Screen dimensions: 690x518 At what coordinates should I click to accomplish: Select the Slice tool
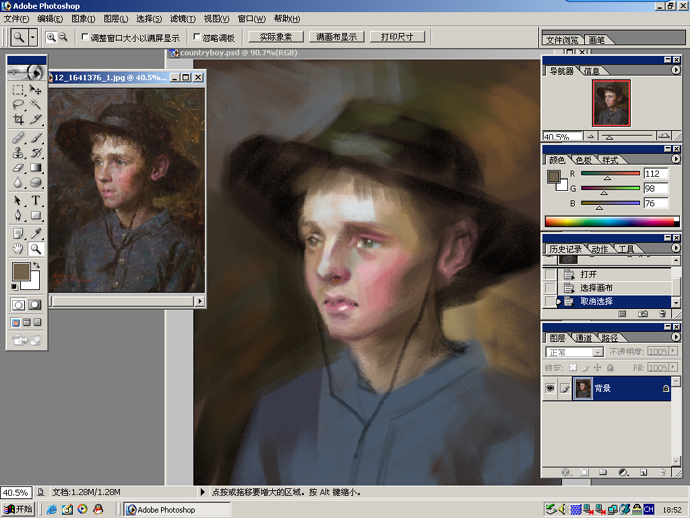tap(36, 119)
